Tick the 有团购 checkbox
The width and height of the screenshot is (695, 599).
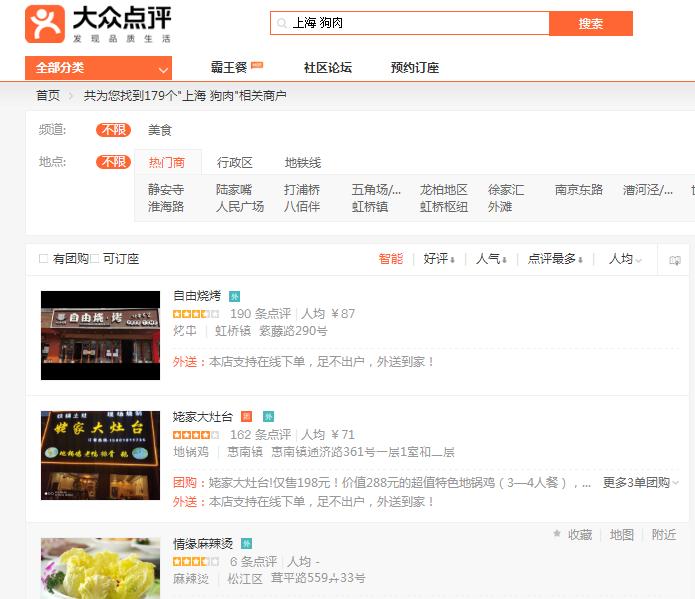[43, 258]
